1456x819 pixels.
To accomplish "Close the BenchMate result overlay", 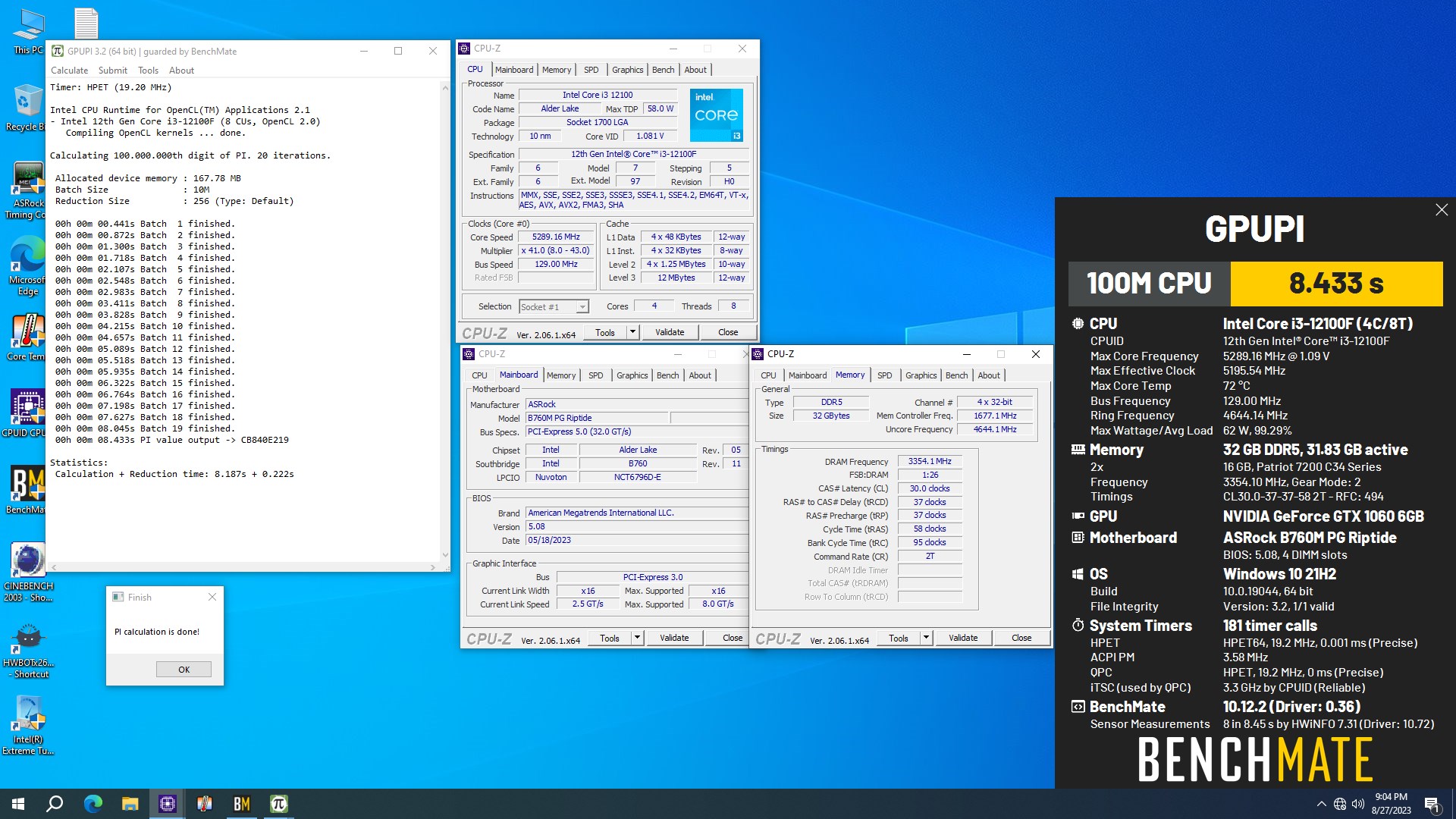I will pyautogui.click(x=1442, y=210).
